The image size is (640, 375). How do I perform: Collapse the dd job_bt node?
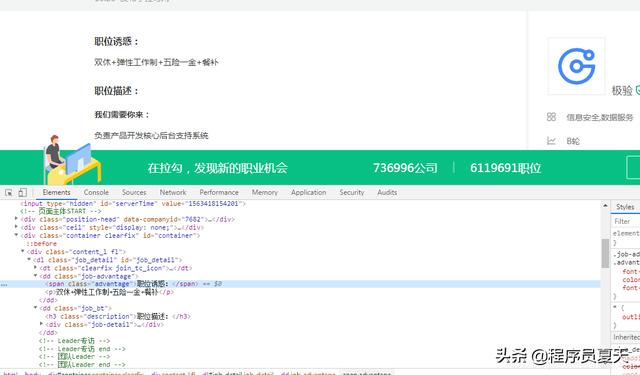pos(36,308)
